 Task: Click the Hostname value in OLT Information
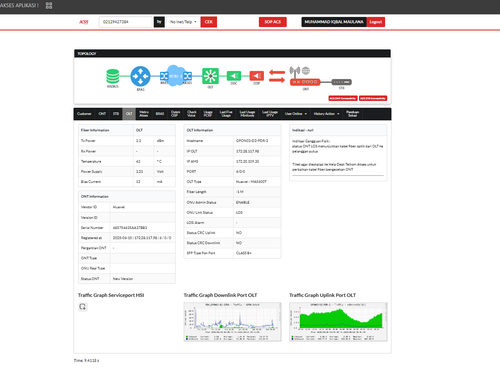click(x=252, y=141)
